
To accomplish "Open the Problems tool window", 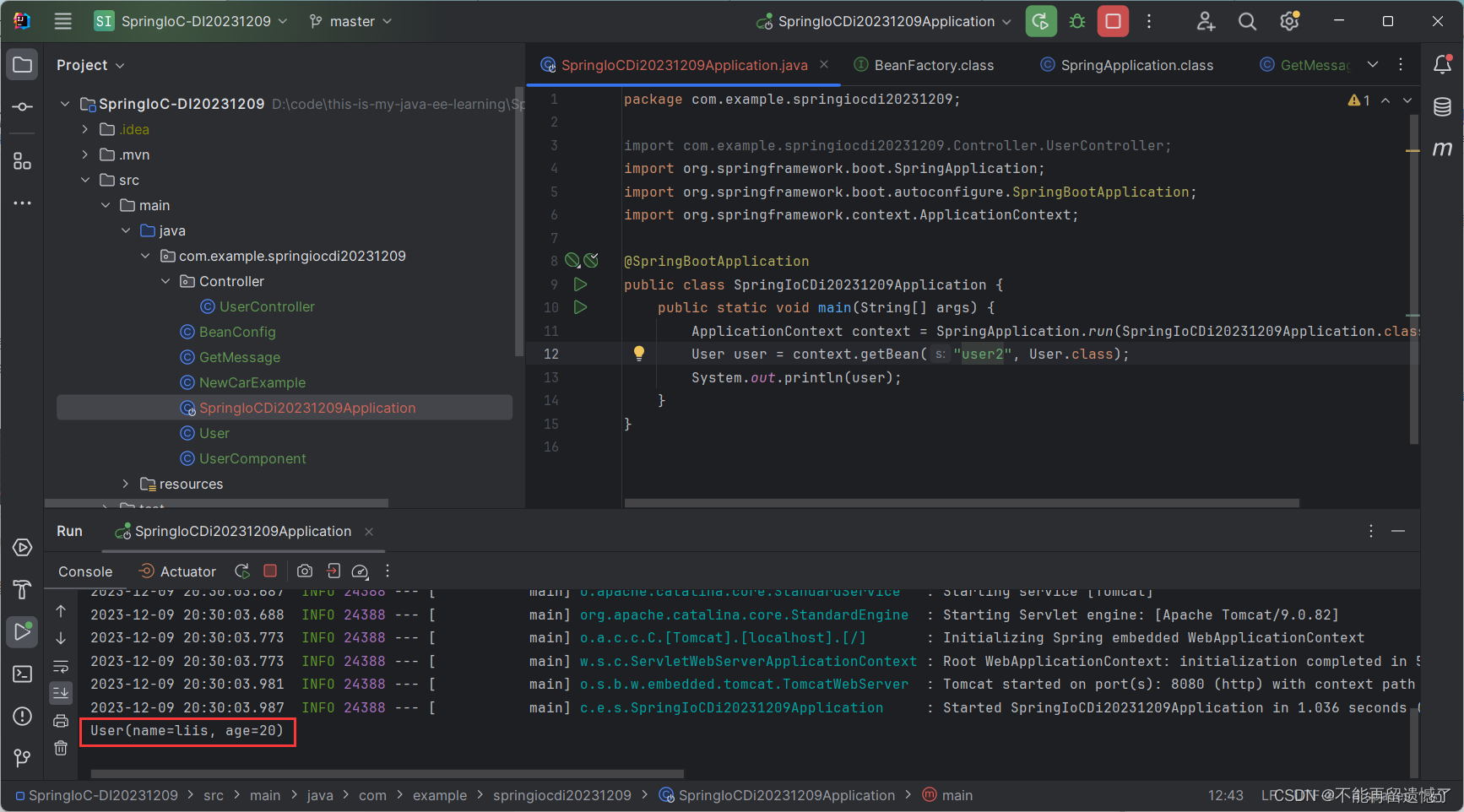I will pos(22,716).
